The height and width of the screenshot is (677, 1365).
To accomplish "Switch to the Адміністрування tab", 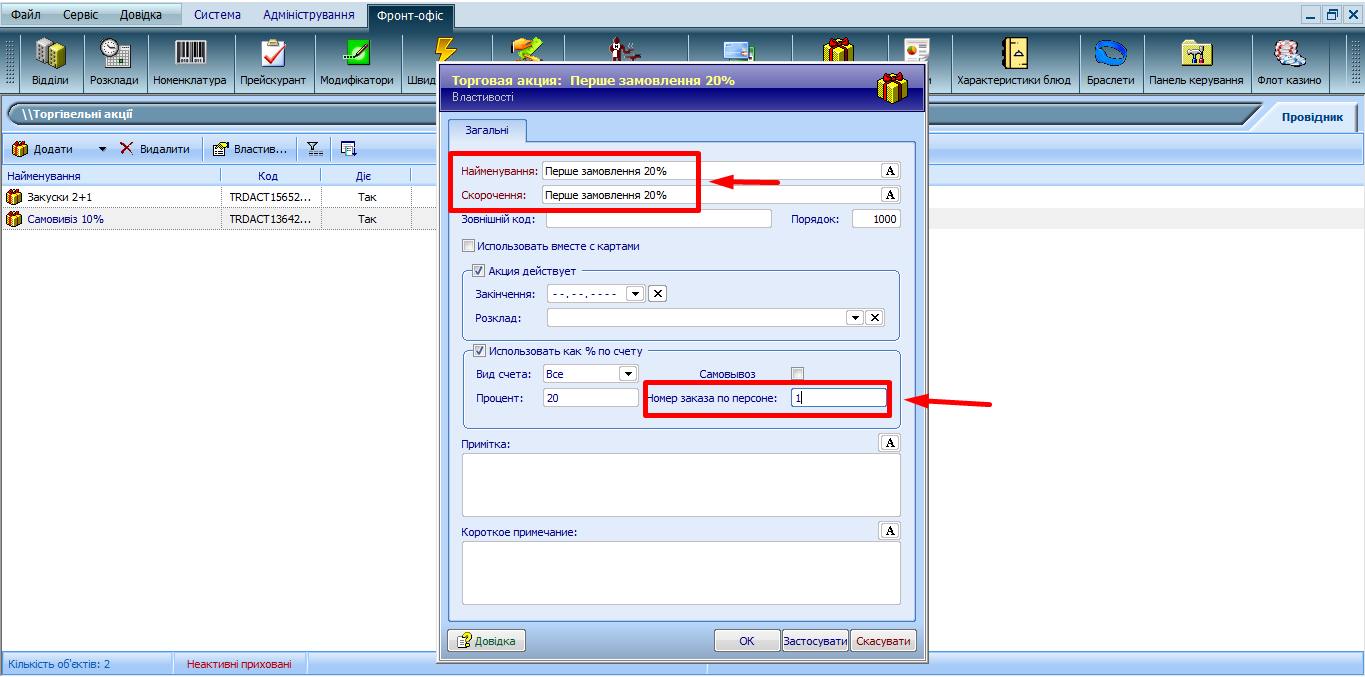I will pyautogui.click(x=308, y=15).
